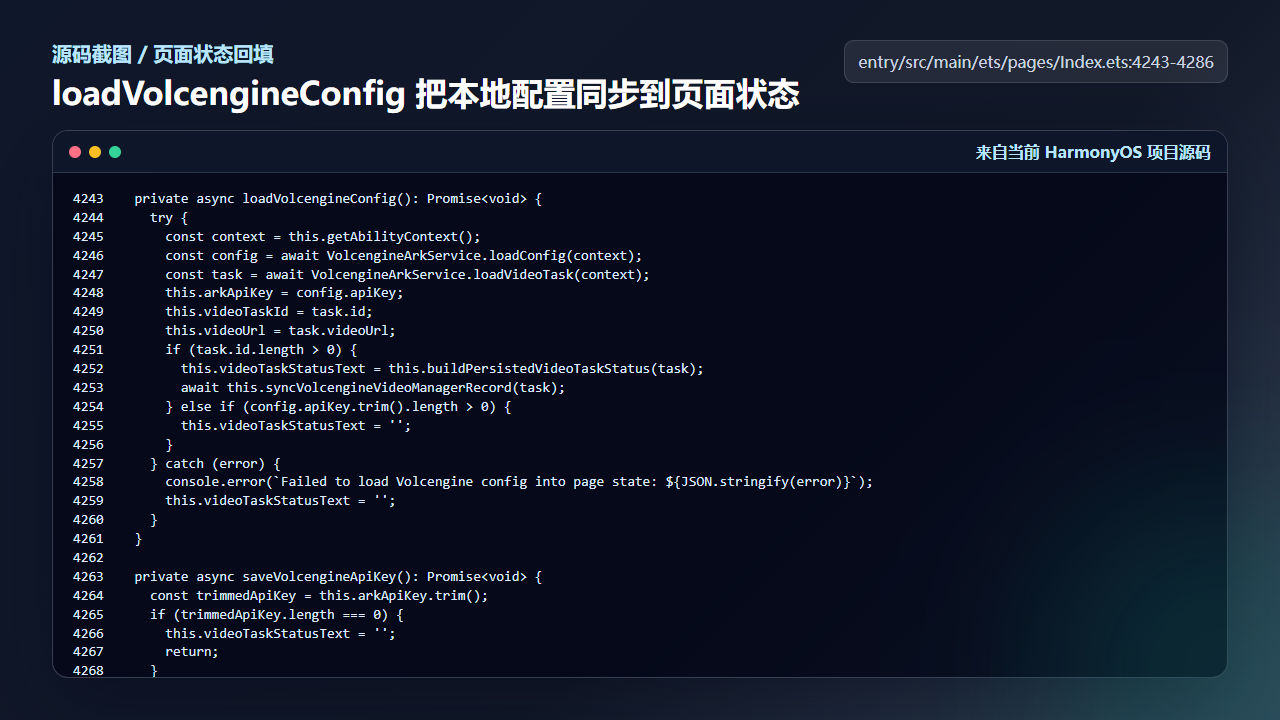Click the syncVolcengineVideoManagerRecord(task) line

point(373,388)
